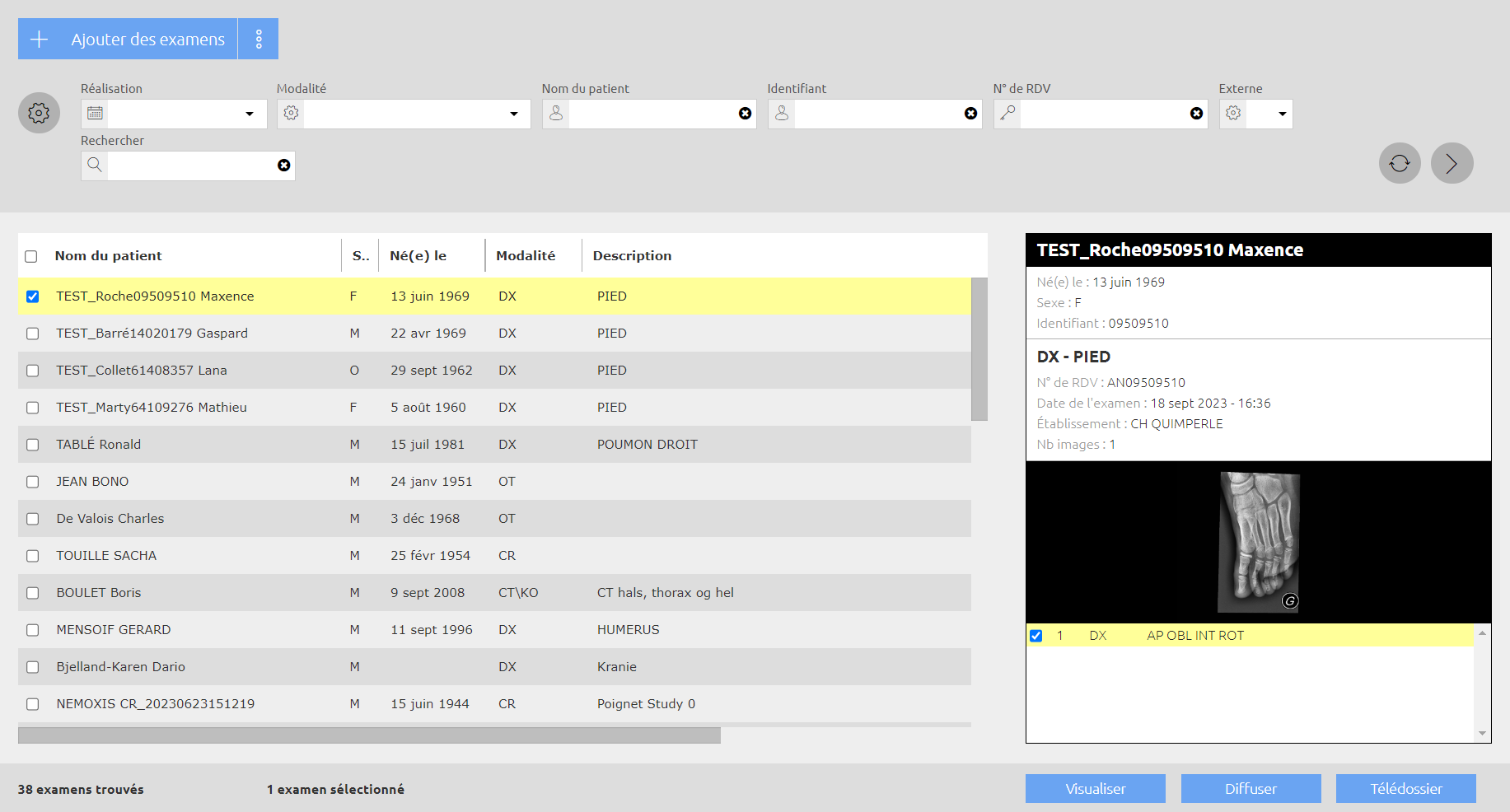Click the Télédossier button

(x=1406, y=789)
